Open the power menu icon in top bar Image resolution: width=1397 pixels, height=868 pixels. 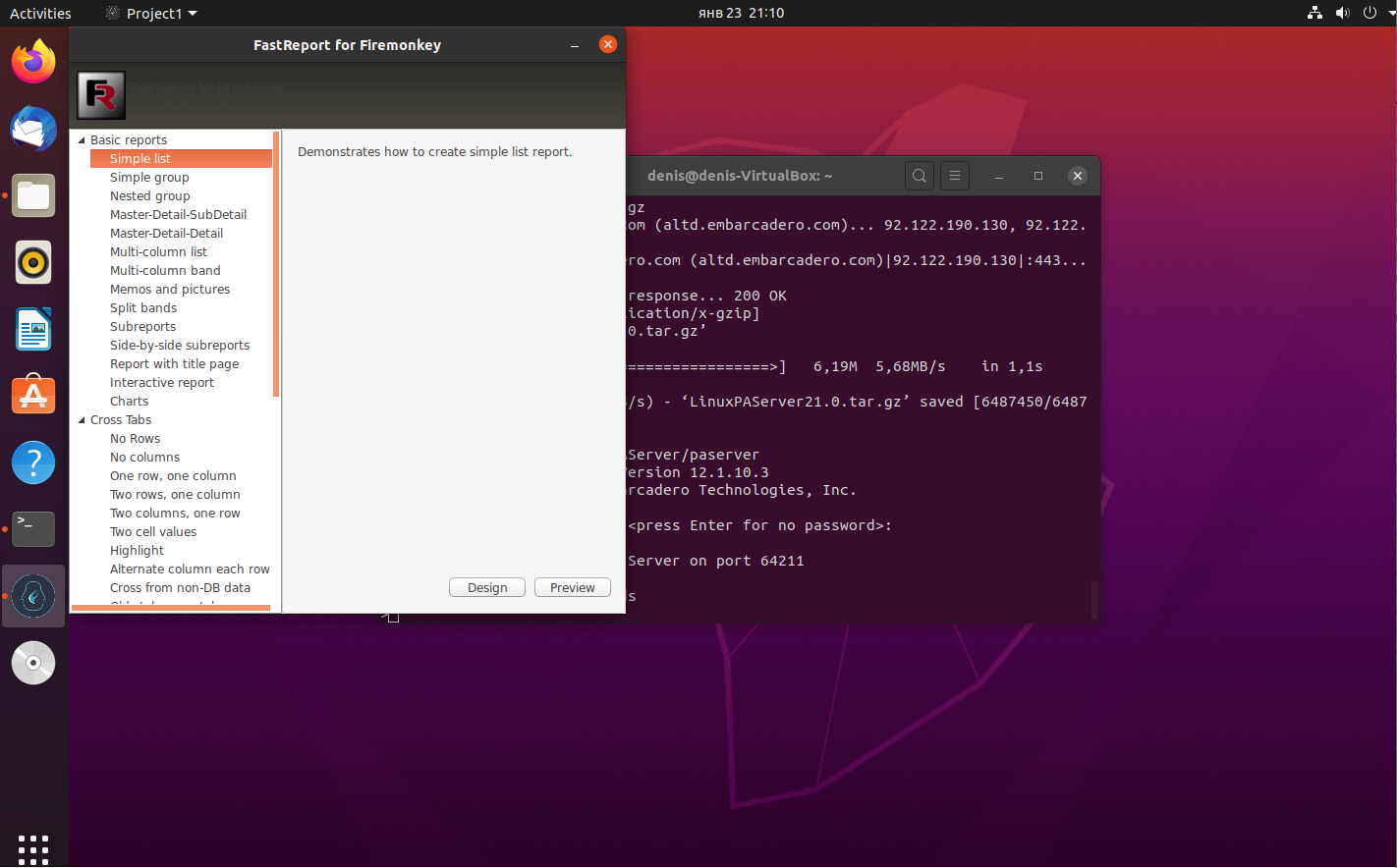coord(1369,13)
